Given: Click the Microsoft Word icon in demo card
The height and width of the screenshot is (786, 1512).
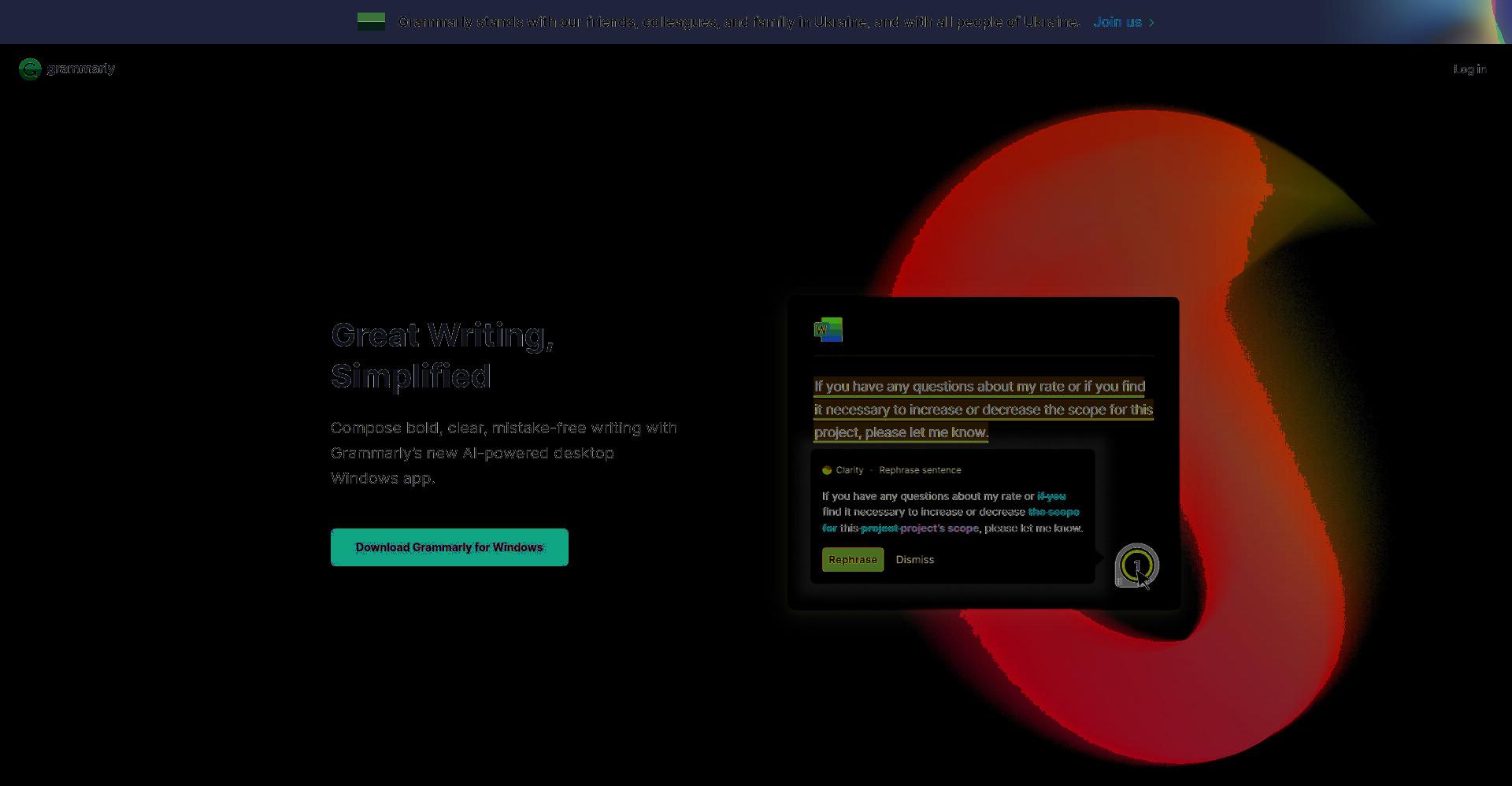Looking at the screenshot, I should click(828, 329).
